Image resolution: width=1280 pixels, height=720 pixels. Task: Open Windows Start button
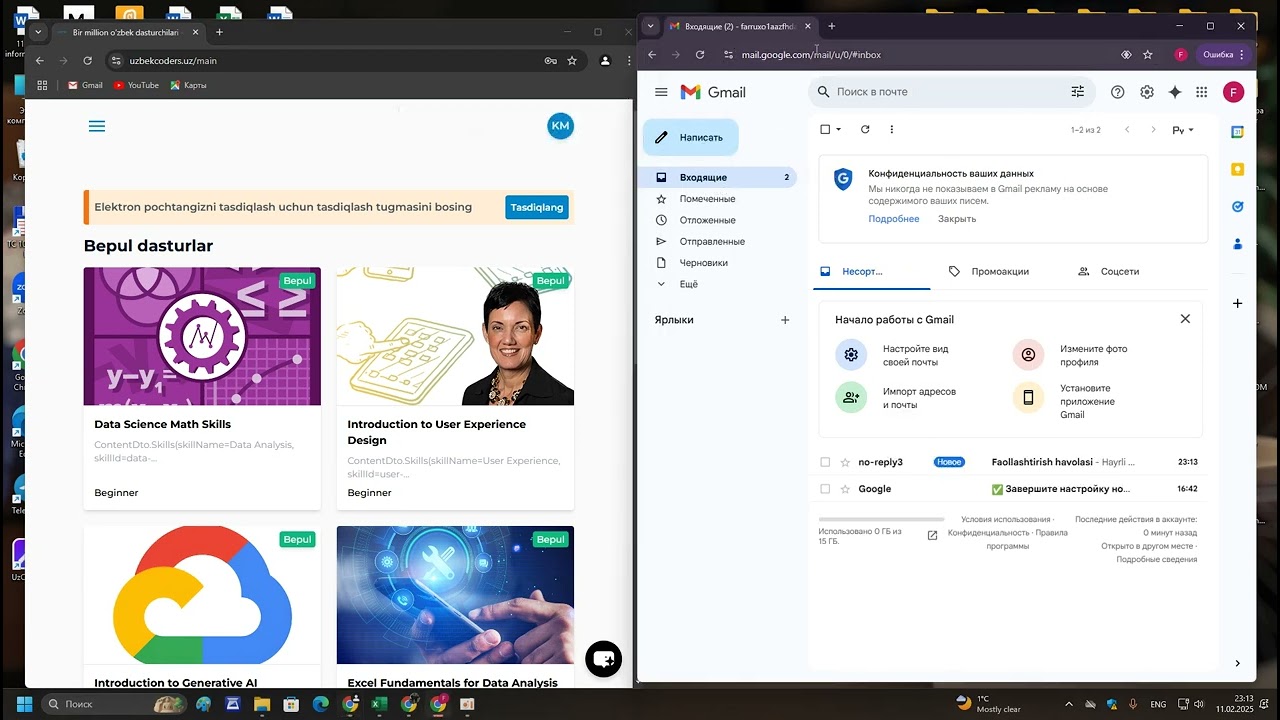click(x=24, y=704)
